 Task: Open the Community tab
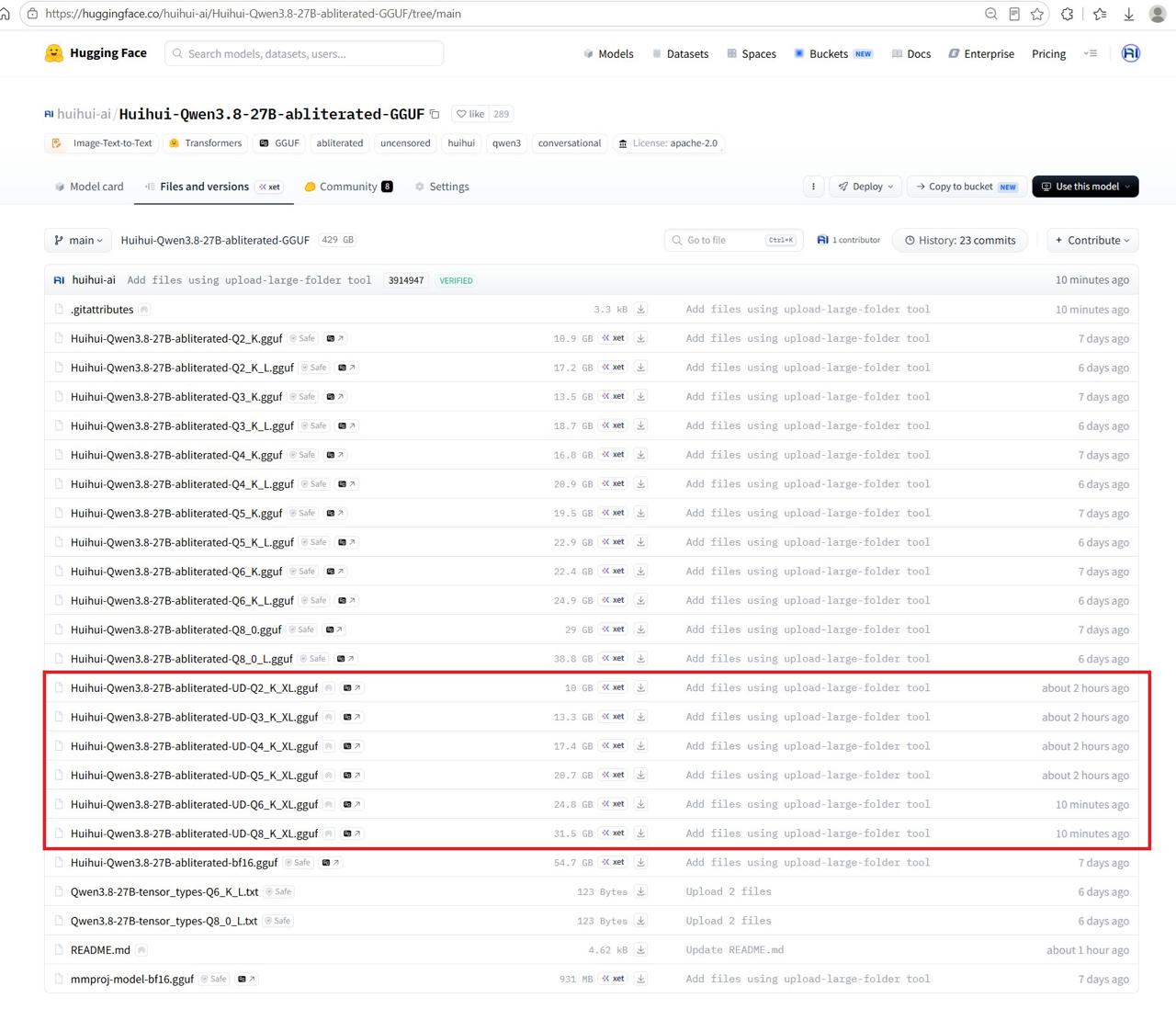pos(349,187)
